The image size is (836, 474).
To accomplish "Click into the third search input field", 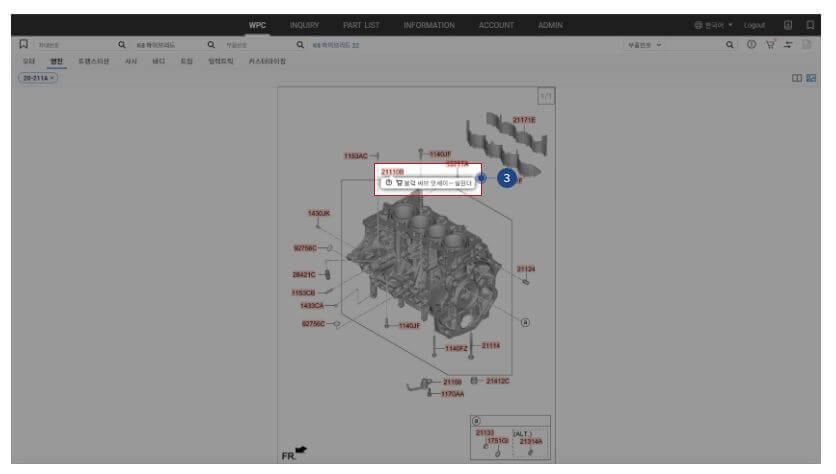I will pyautogui.click(x=260, y=45).
